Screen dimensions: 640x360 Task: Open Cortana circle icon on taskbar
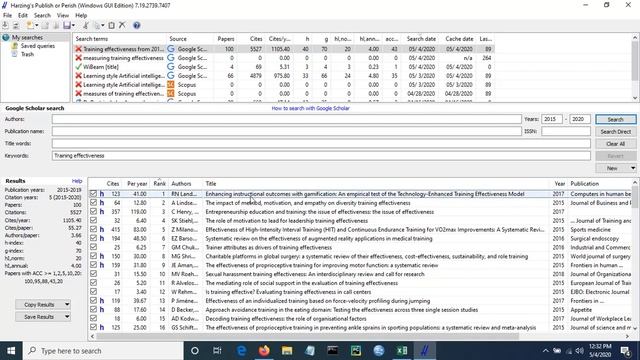195,351
